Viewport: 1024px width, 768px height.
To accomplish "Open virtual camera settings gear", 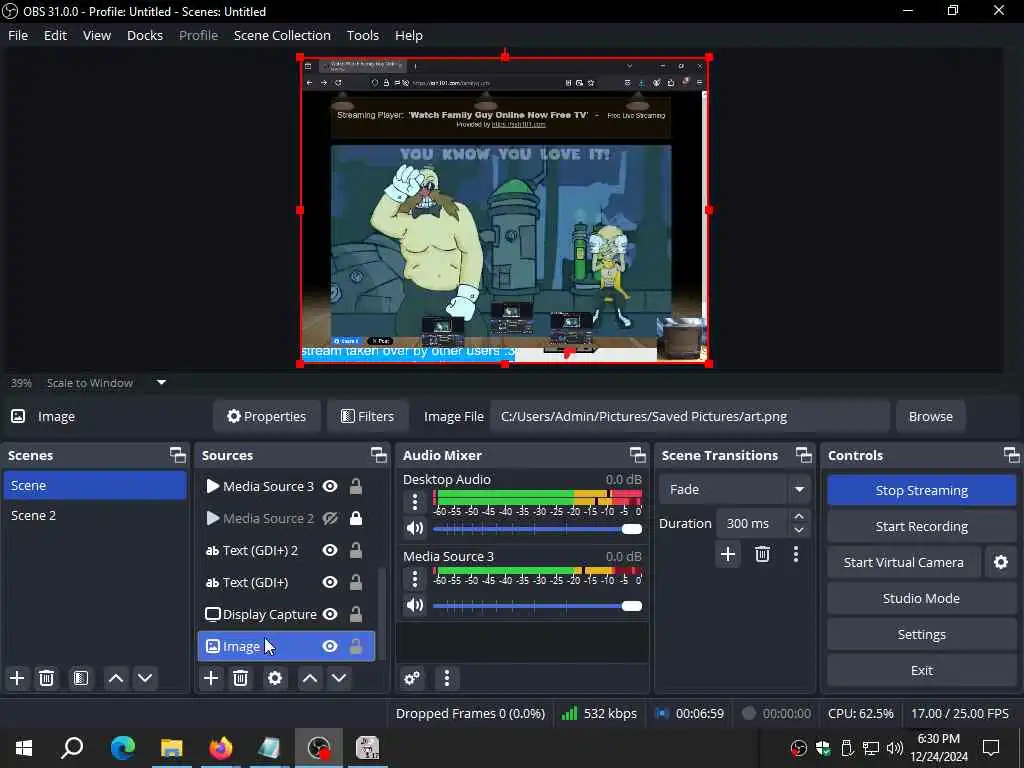I will 1000,562.
